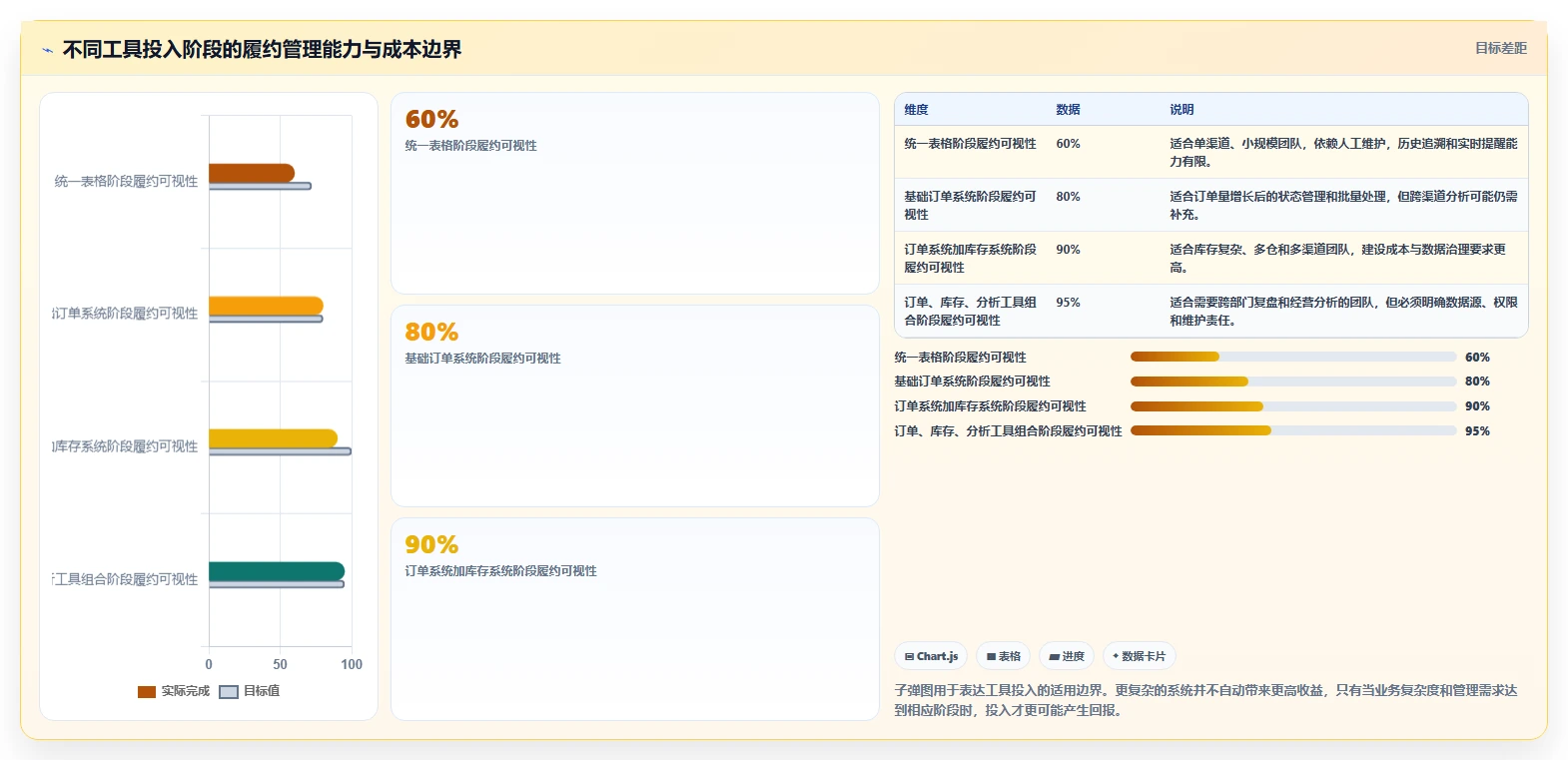Click the 80% progress bar for 基础订单系统阶段
This screenshot has width=1568, height=760.
click(x=1293, y=381)
